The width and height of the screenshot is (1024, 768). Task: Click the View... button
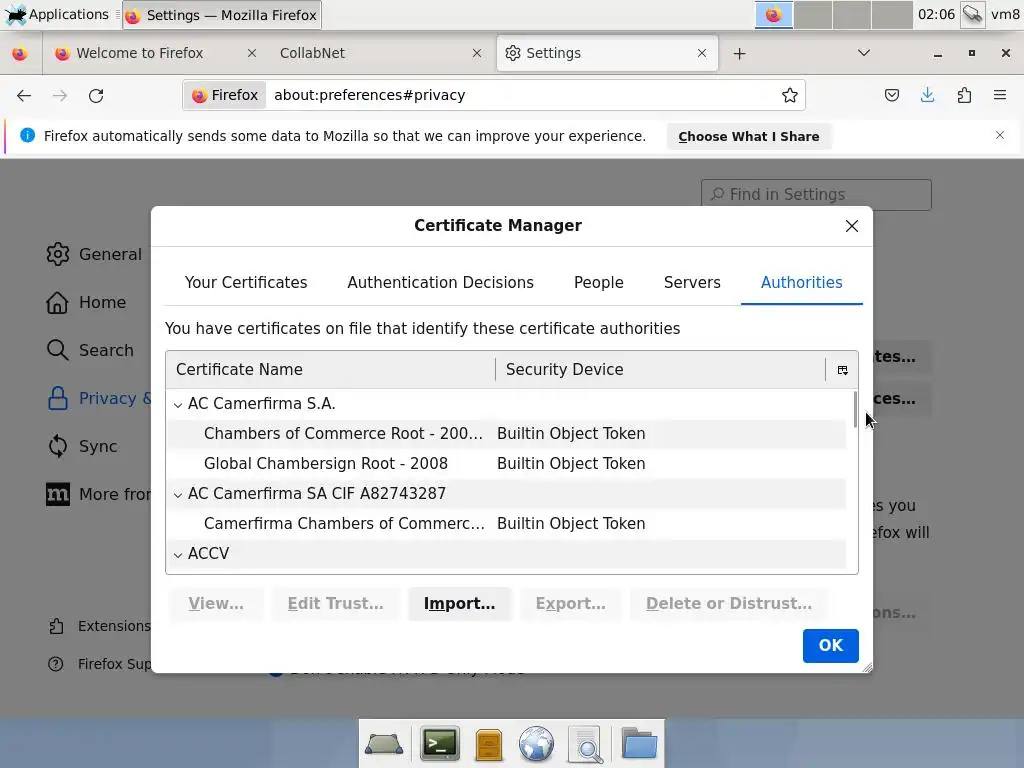point(216,603)
